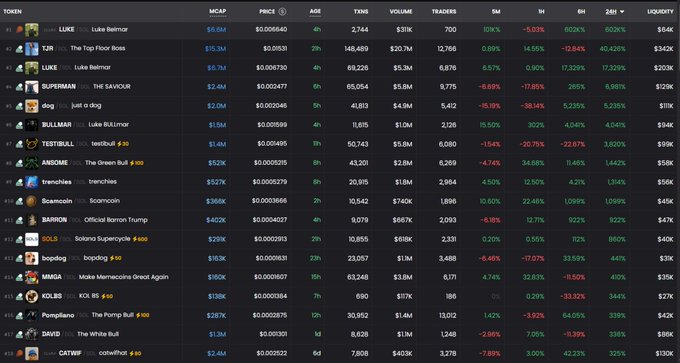
Task: Click the green pill icon in the trenchies row
Action: click(19, 183)
